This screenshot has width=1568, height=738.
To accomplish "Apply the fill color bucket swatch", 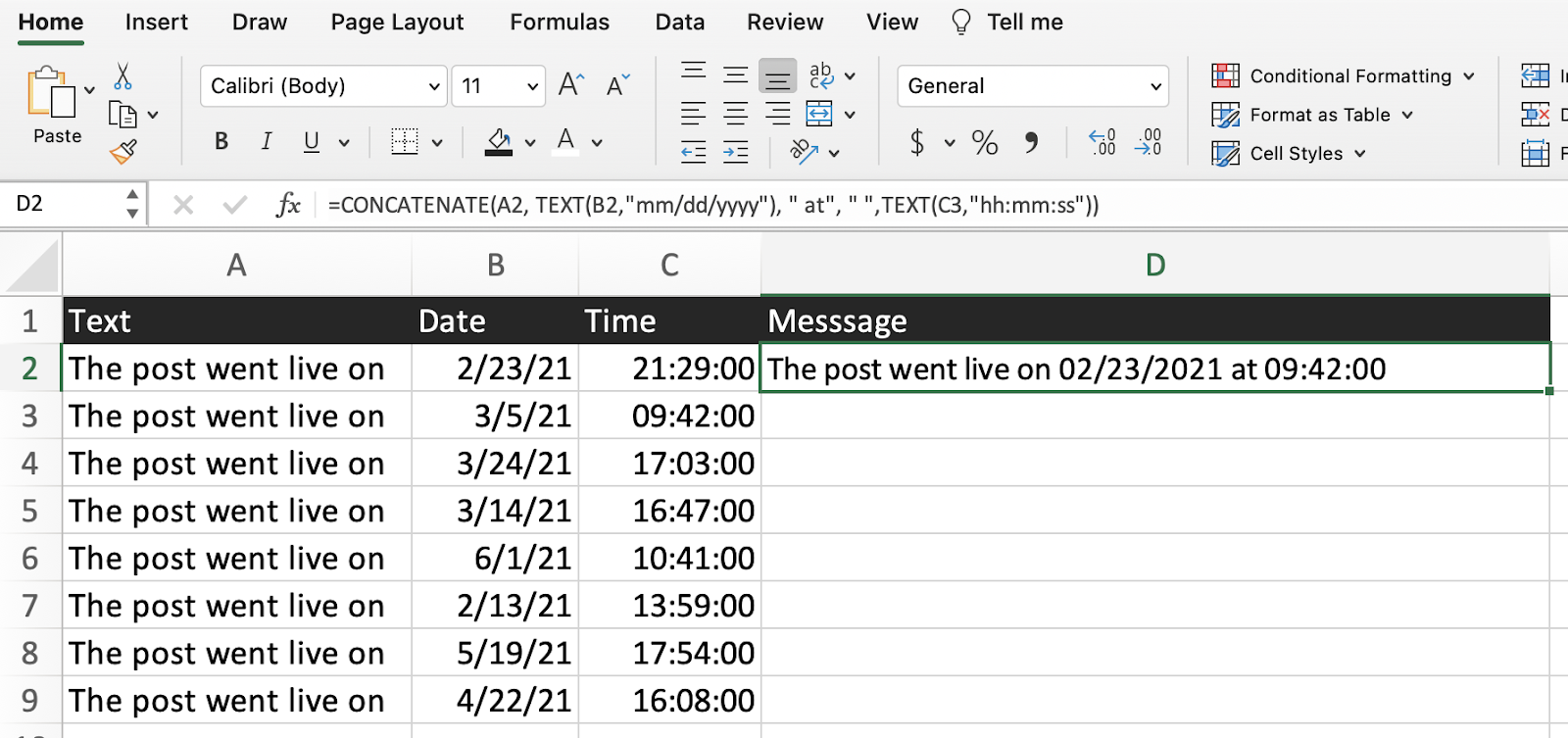I will (499, 142).
